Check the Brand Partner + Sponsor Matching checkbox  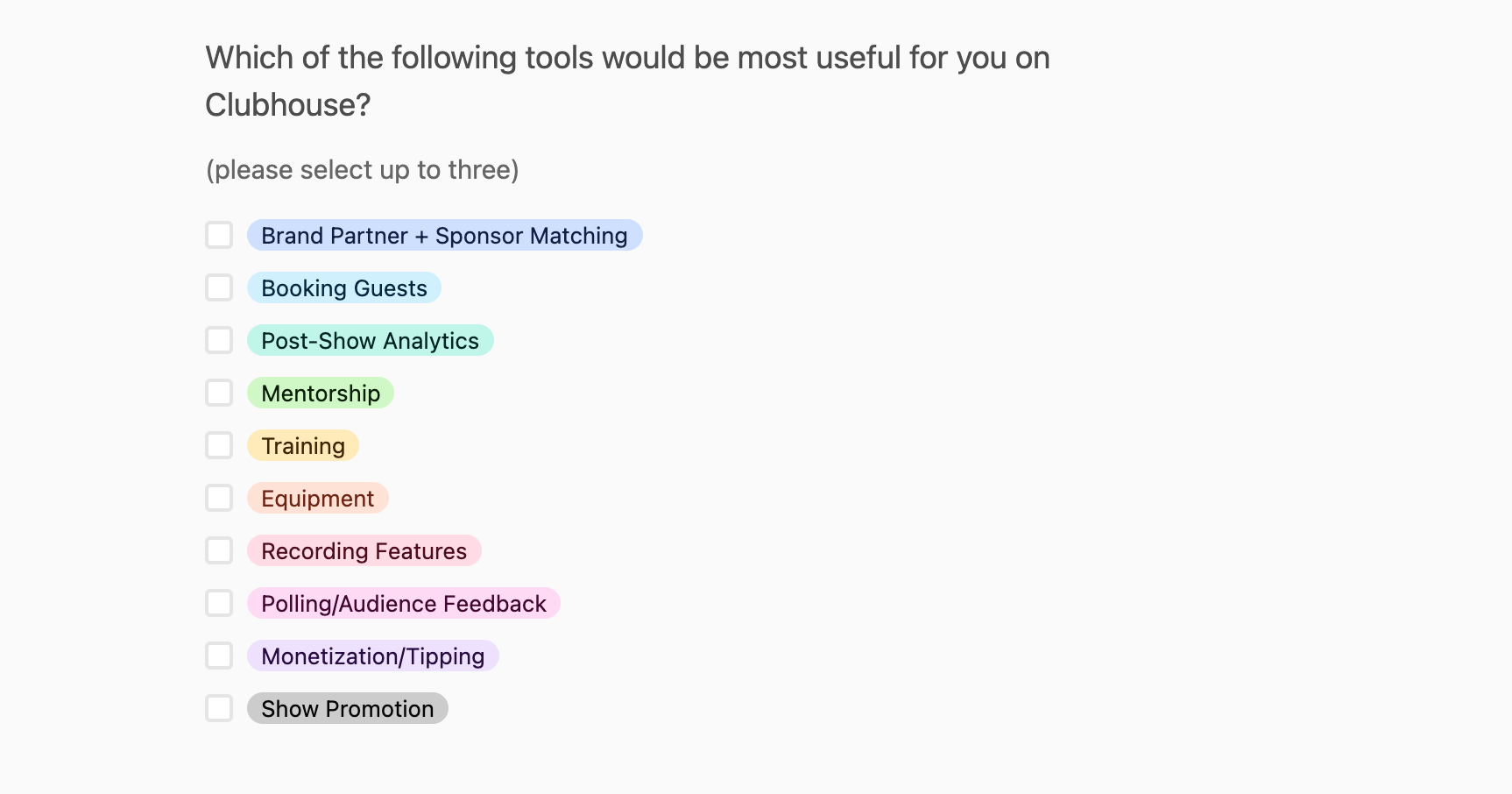[x=219, y=235]
